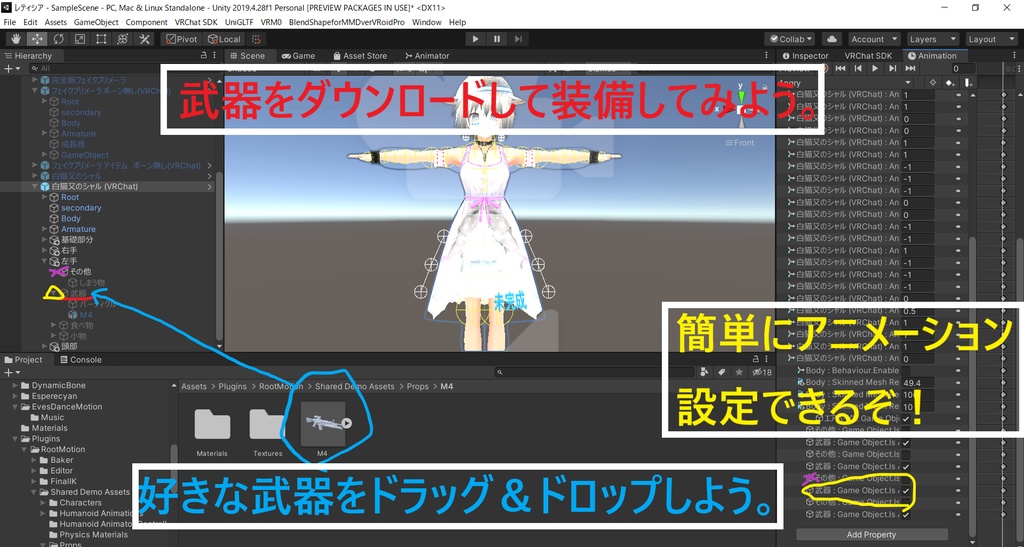This screenshot has width=1024, height=547.
Task: Go to next keyframe in Animation
Action: (893, 68)
